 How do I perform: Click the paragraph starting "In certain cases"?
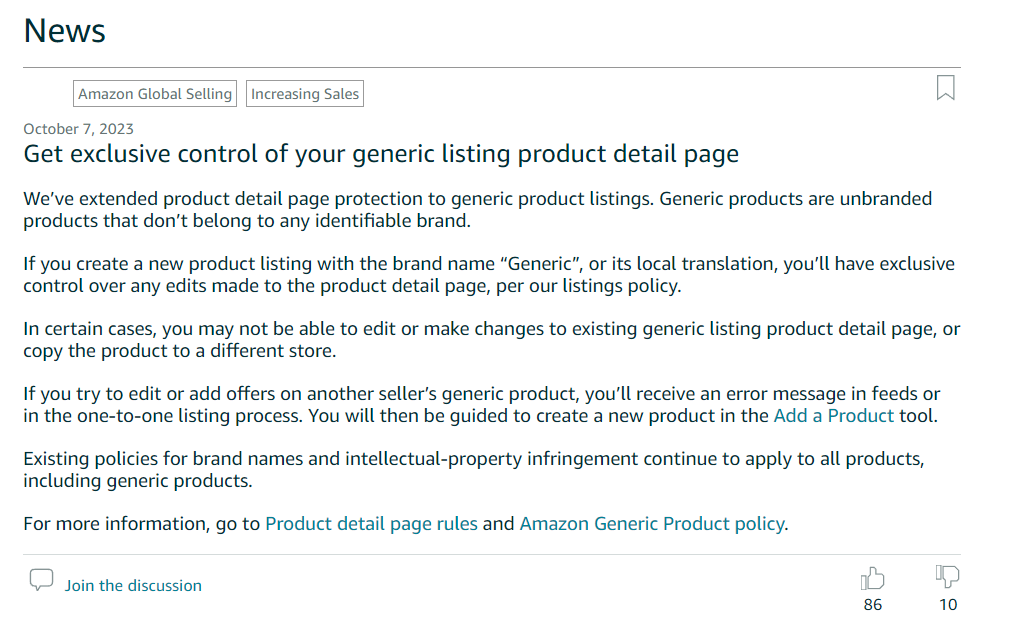[x=491, y=339]
